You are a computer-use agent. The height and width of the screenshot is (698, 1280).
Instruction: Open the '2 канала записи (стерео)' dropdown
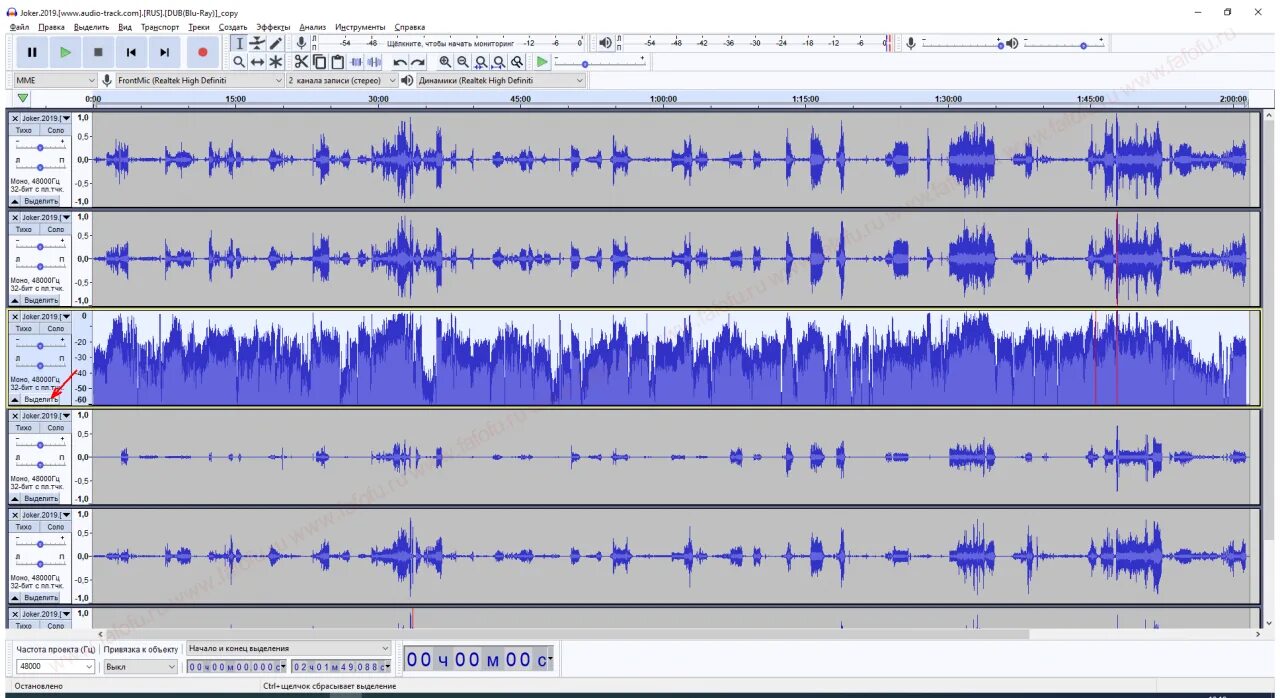click(341, 80)
